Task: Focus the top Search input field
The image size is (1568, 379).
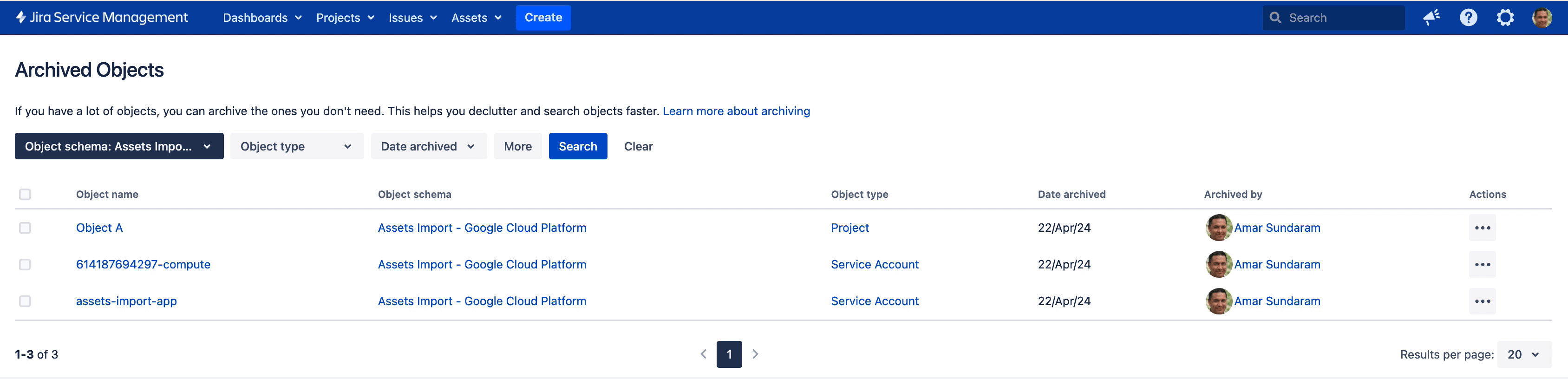Action: [1333, 18]
